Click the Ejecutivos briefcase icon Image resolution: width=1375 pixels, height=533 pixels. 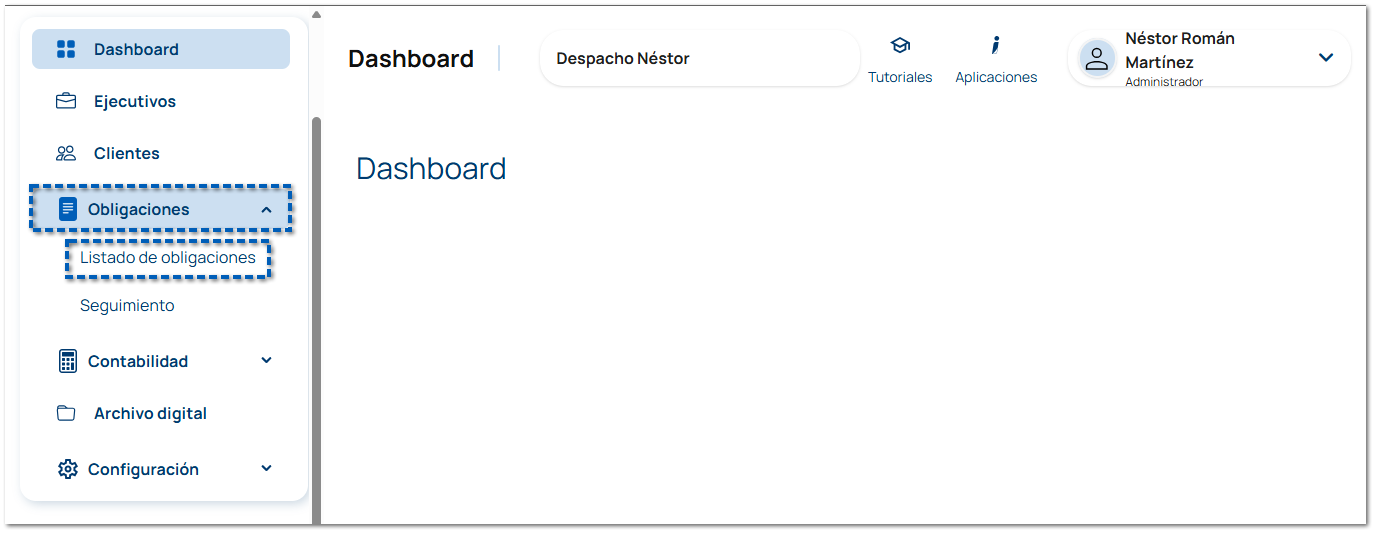tap(66, 101)
